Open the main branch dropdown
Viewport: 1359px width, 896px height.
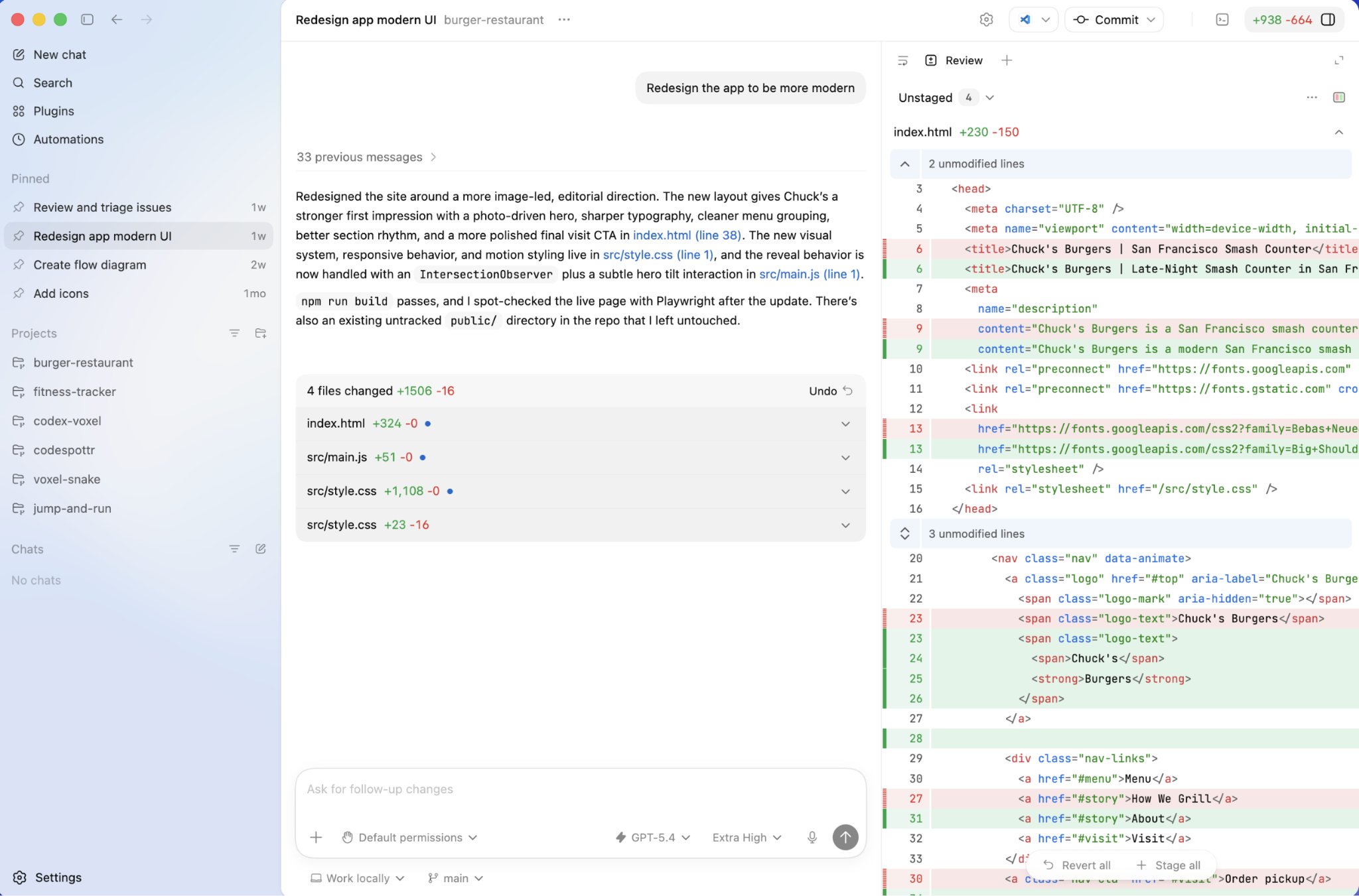[455, 878]
